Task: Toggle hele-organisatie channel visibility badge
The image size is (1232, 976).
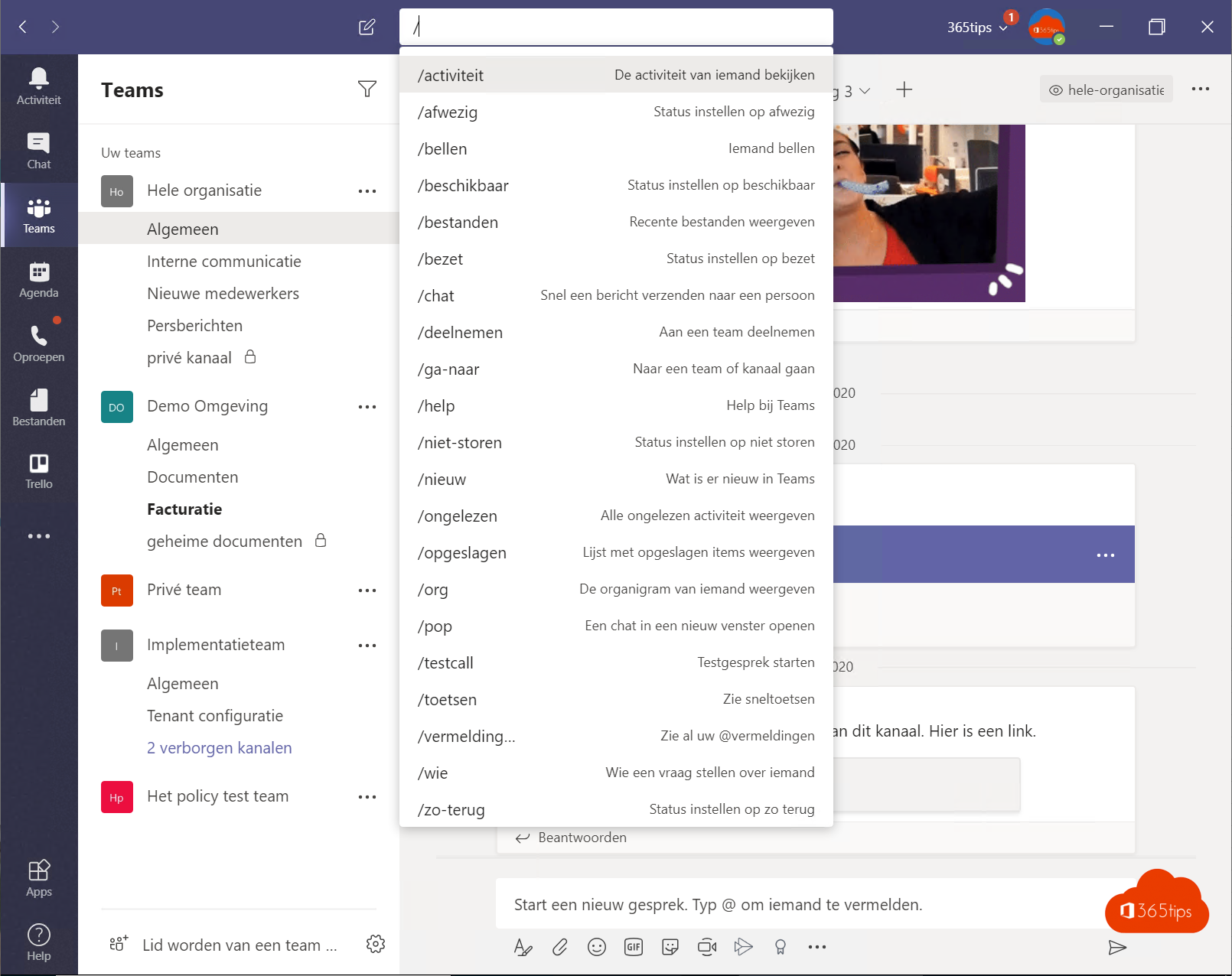Action: click(1107, 90)
